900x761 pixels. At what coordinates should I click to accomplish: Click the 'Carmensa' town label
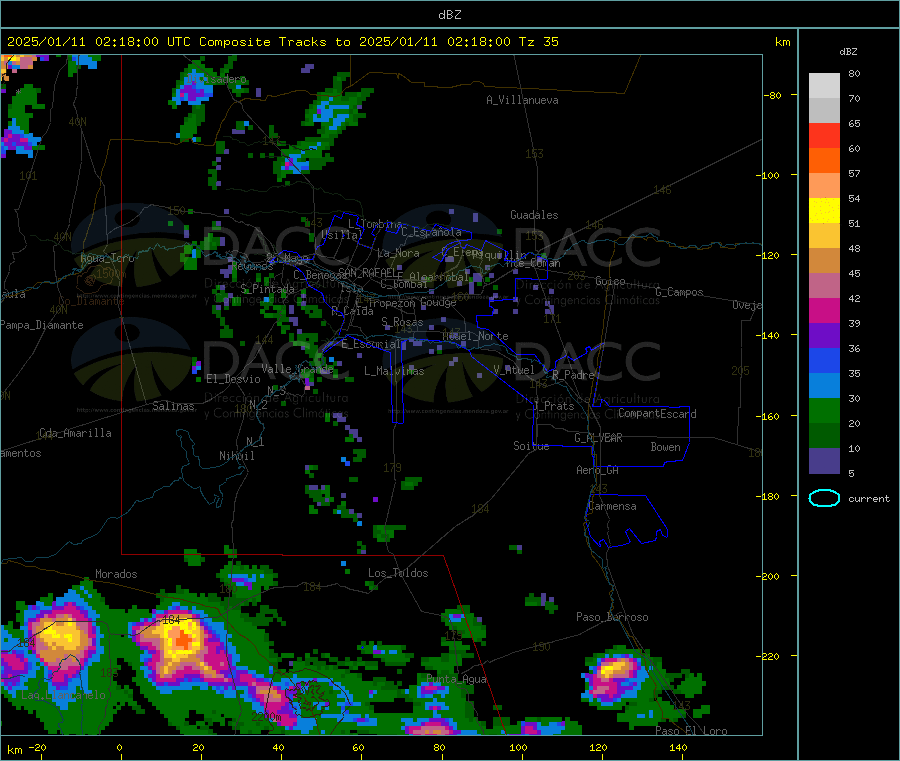tap(612, 506)
